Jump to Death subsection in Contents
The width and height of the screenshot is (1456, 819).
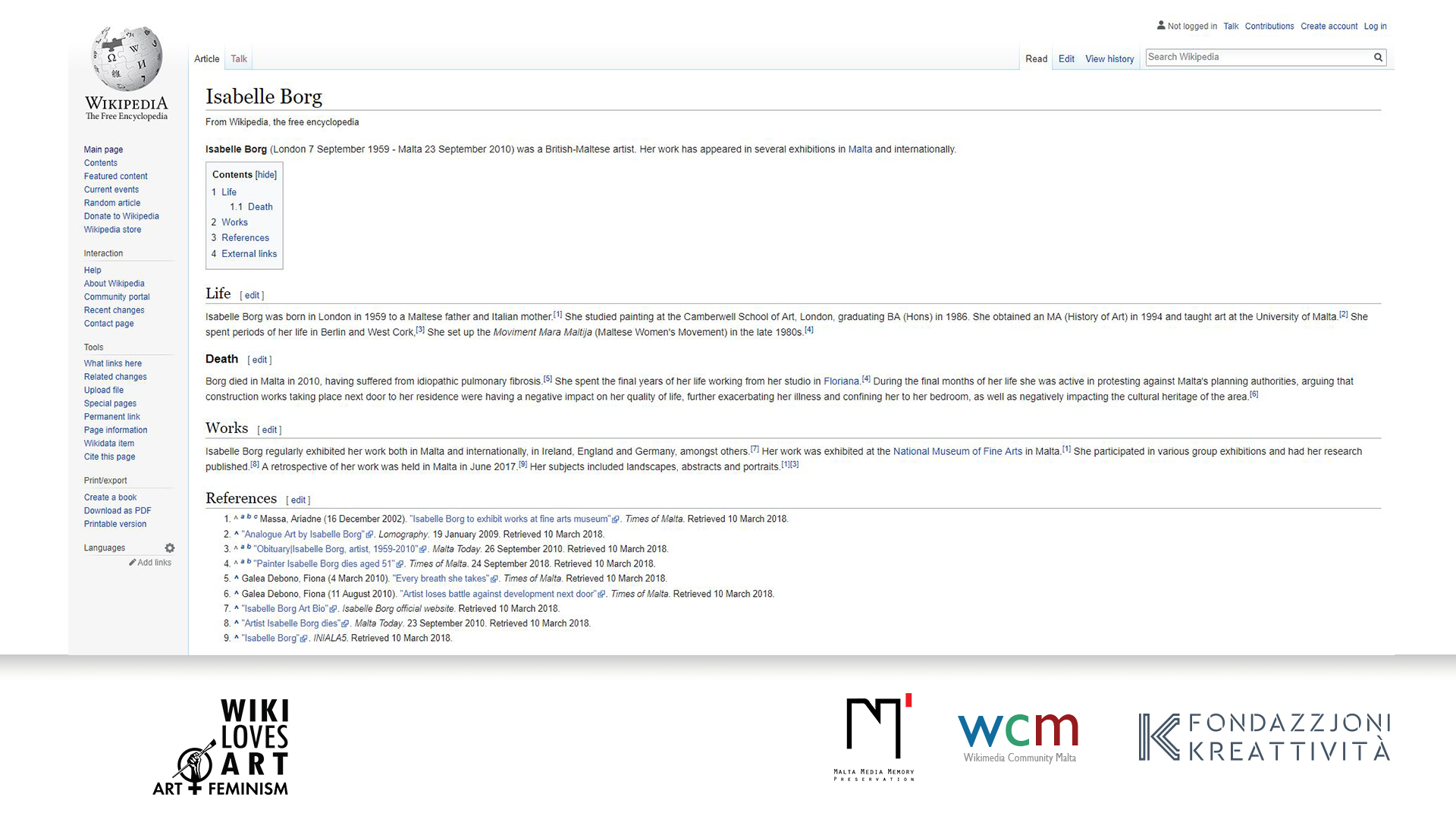point(260,207)
